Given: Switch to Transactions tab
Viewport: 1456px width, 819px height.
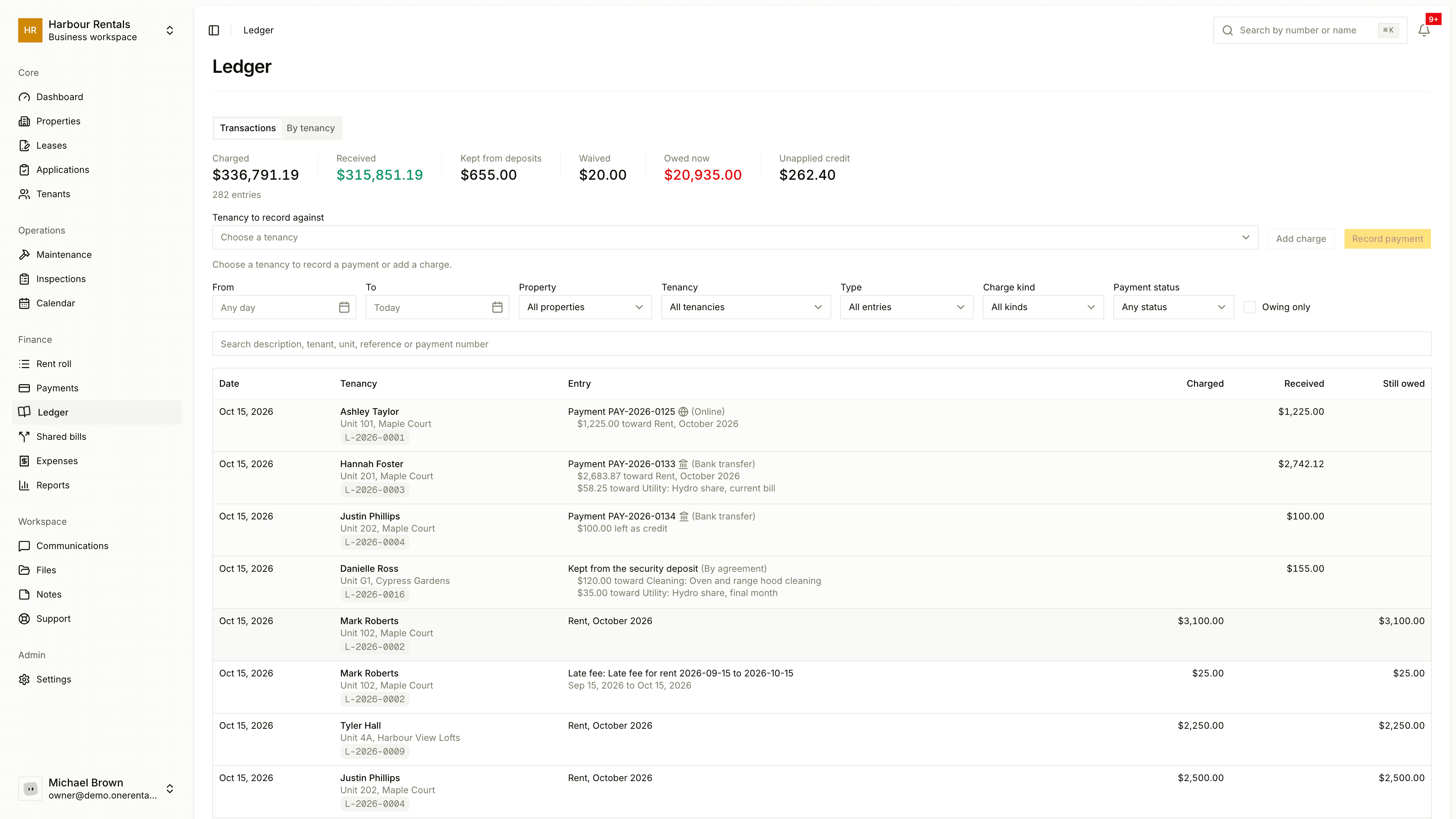Looking at the screenshot, I should [248, 128].
